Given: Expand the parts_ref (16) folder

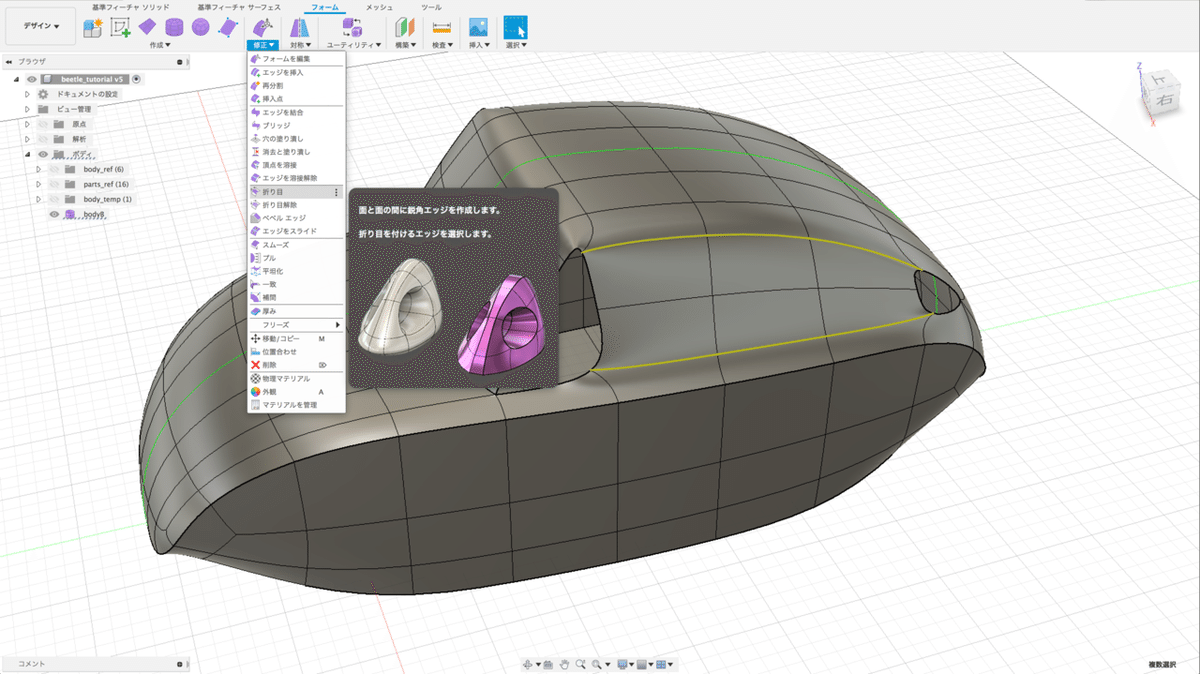Looking at the screenshot, I should (x=39, y=184).
